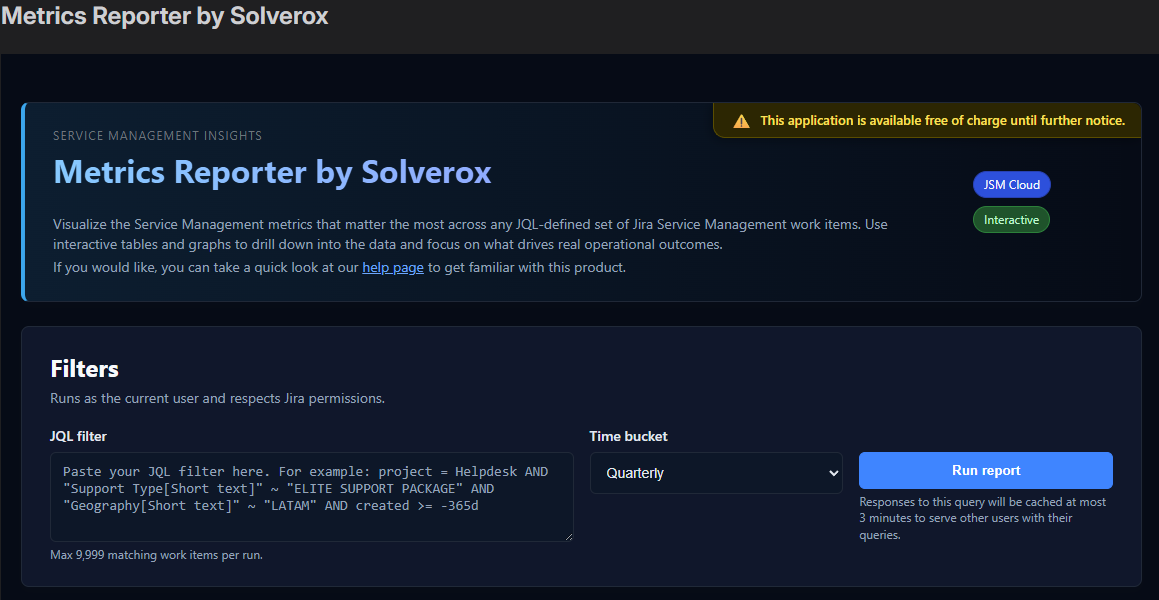This screenshot has width=1159, height=600.
Task: Select the green Interactive badge
Action: click(x=1011, y=219)
